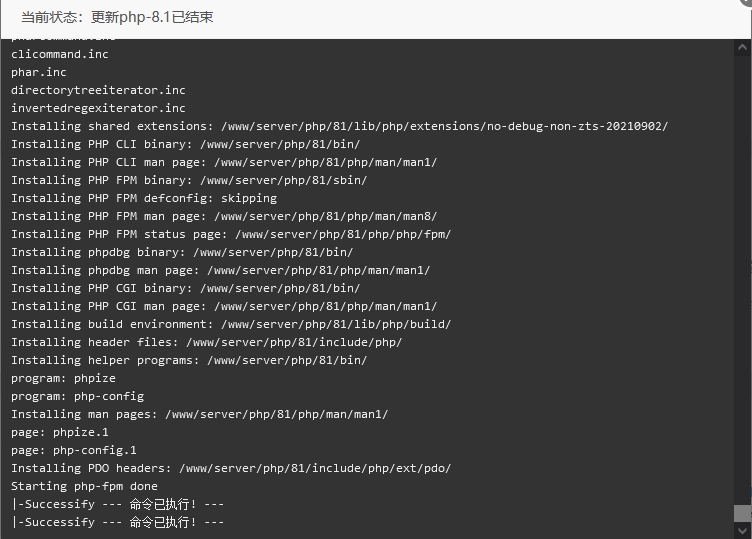This screenshot has width=752, height=539.
Task: Click the phar.inc log line
Action: pos(39,72)
